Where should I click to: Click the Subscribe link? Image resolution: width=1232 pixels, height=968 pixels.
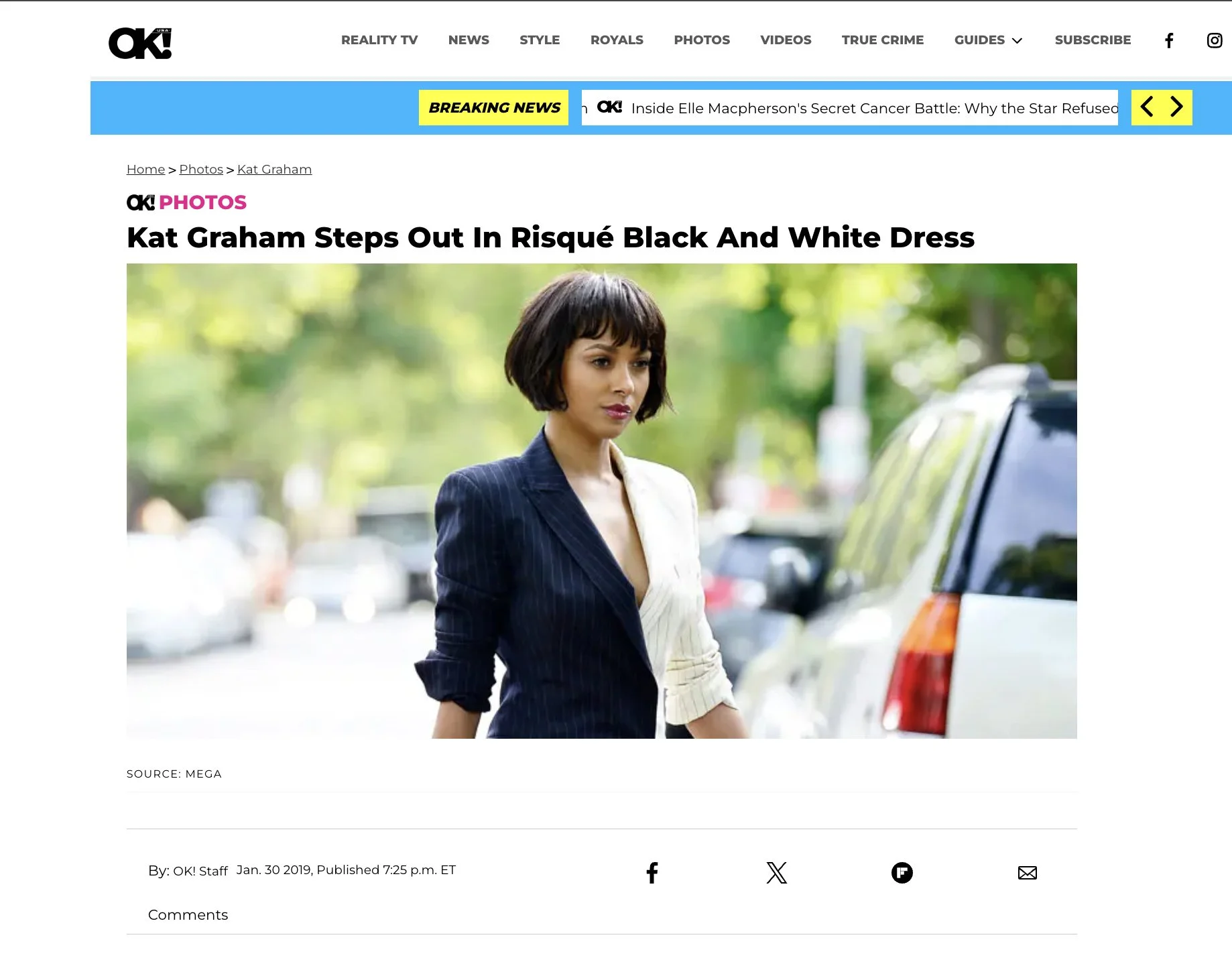click(x=1093, y=40)
